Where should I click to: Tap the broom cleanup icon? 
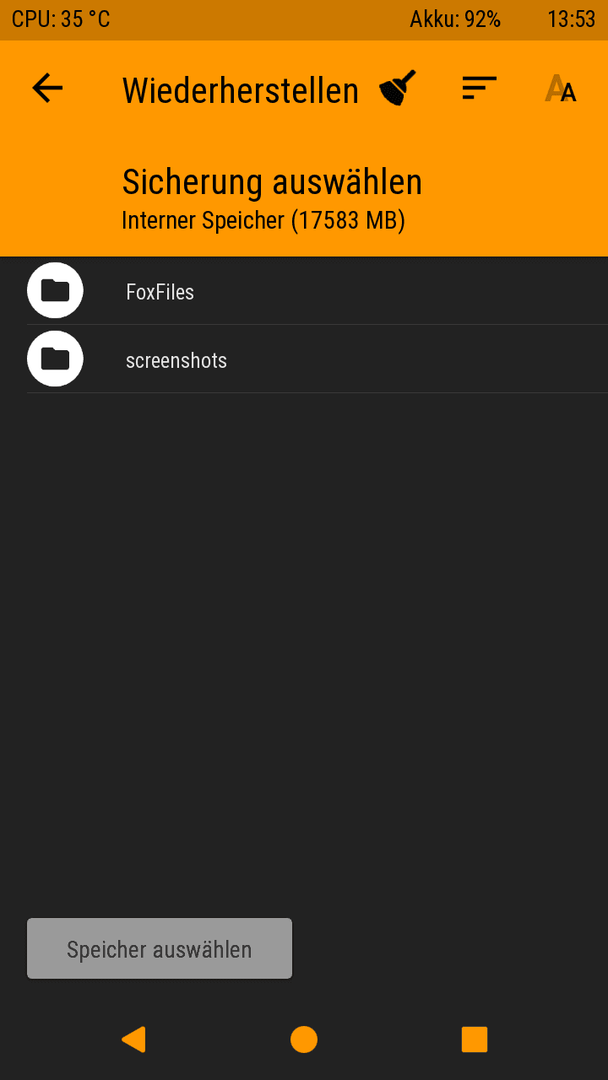tap(398, 88)
